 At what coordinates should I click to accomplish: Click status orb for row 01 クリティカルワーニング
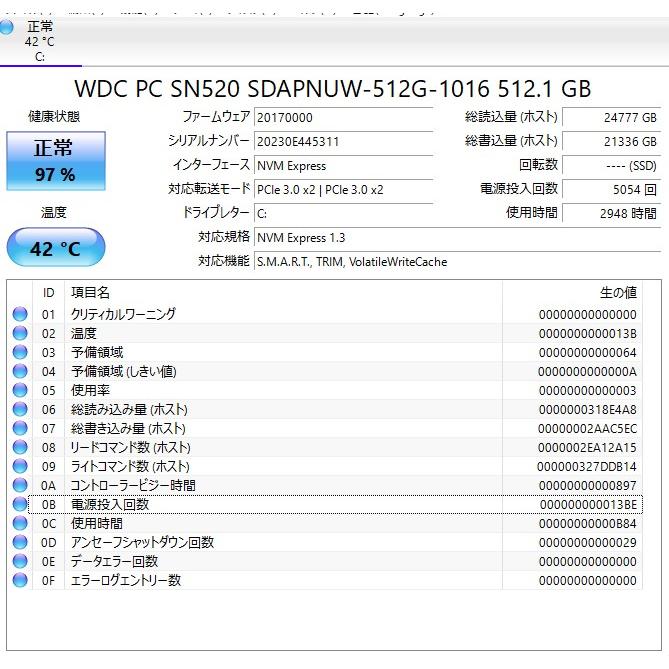click(x=20, y=314)
